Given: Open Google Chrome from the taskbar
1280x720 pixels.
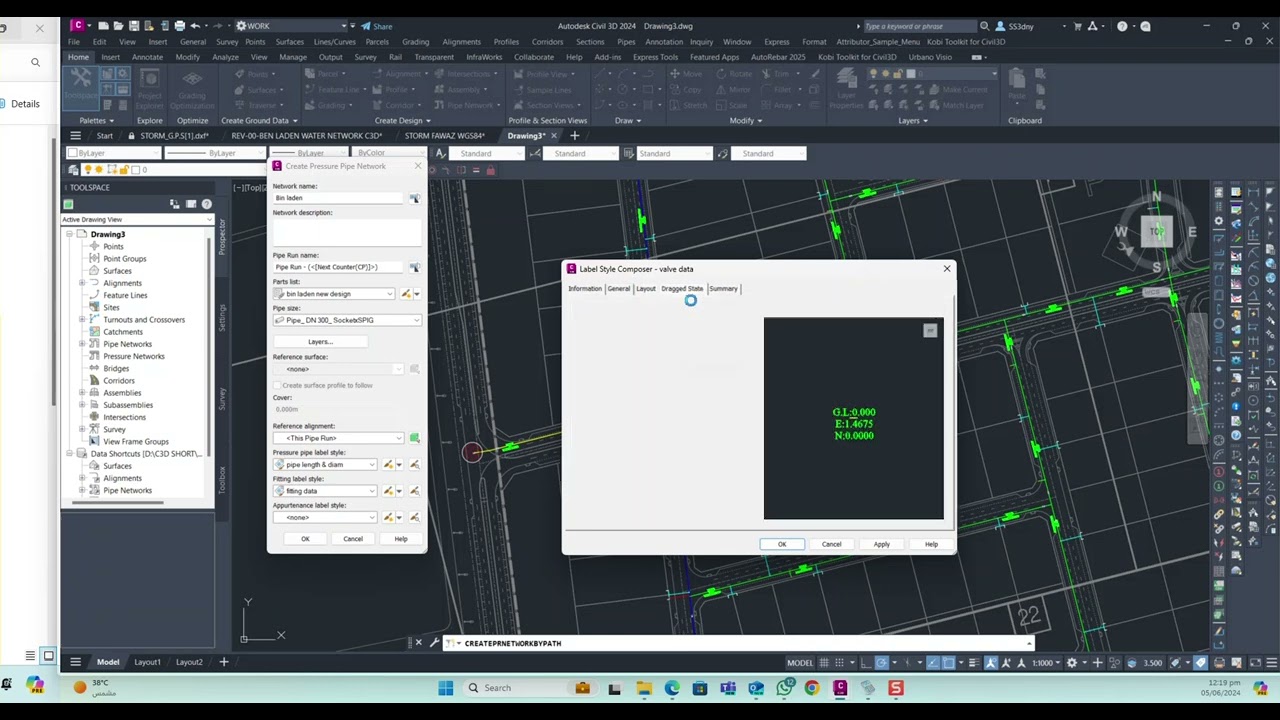Looking at the screenshot, I should pos(811,688).
